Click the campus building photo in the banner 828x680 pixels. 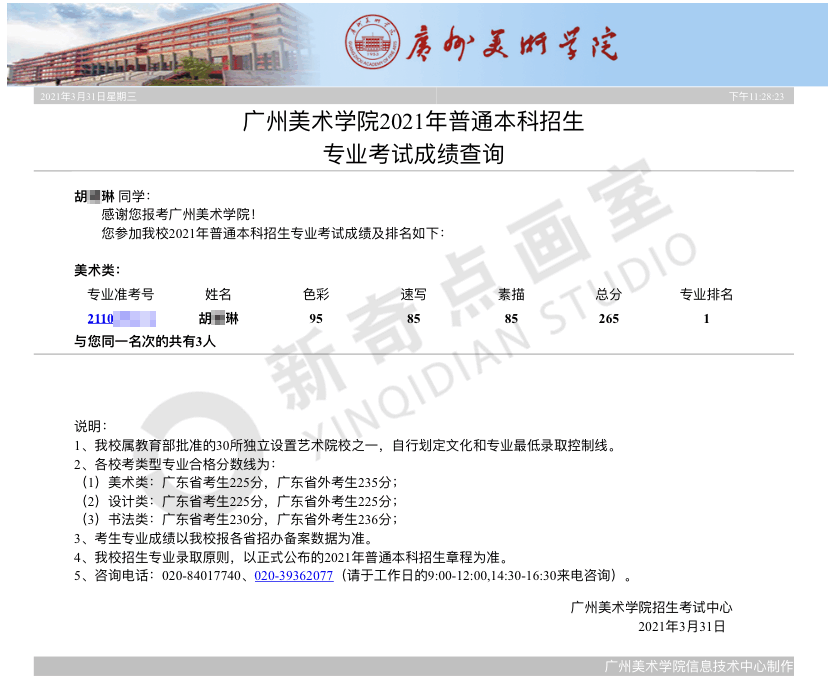point(161,43)
